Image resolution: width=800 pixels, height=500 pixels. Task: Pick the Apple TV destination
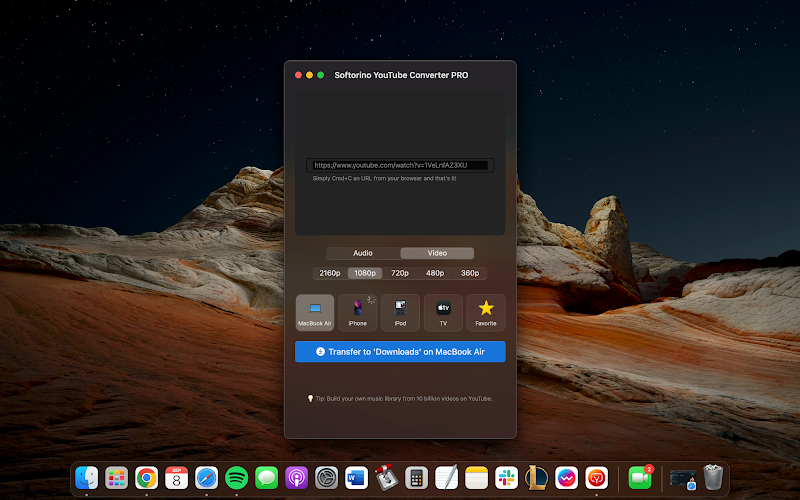pyautogui.click(x=443, y=312)
